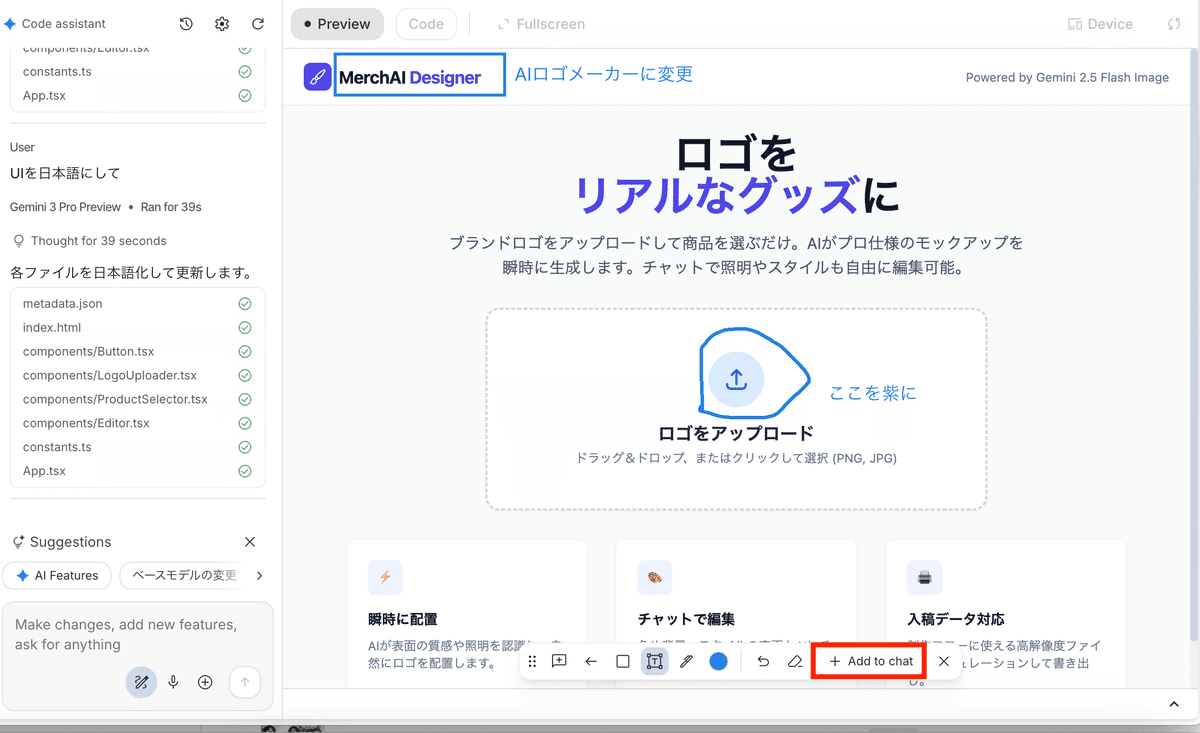Expand the bottom panel chevron in preview
1200x733 pixels.
pyautogui.click(x=1174, y=705)
